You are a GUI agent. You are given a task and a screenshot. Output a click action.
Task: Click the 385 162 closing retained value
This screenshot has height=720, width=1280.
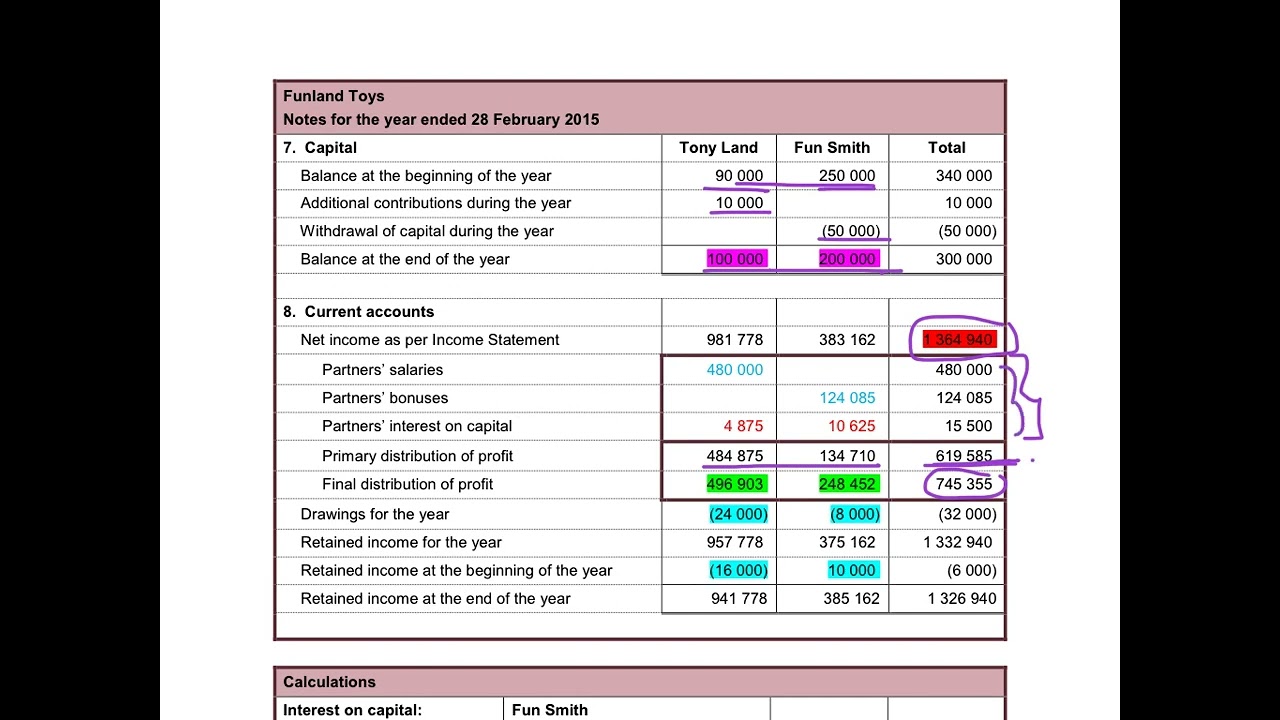click(851, 598)
